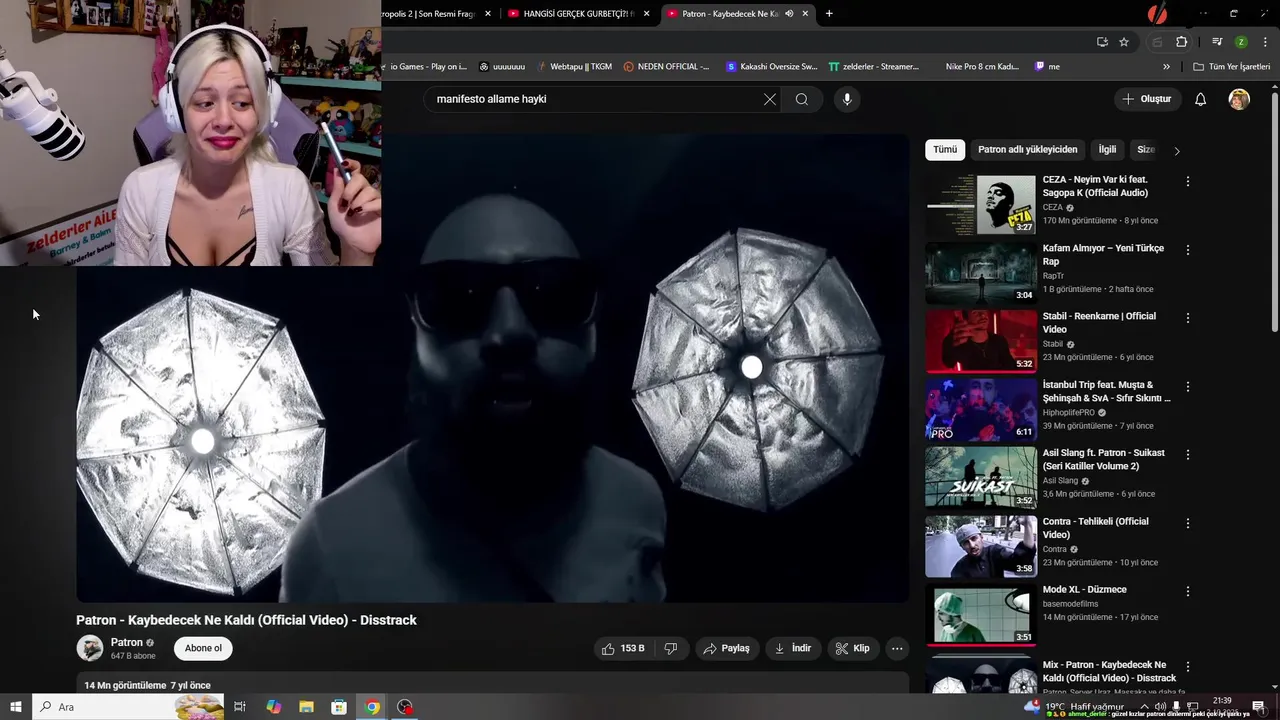Open Stabil - Reenkarne video thumbnail

(x=980, y=342)
